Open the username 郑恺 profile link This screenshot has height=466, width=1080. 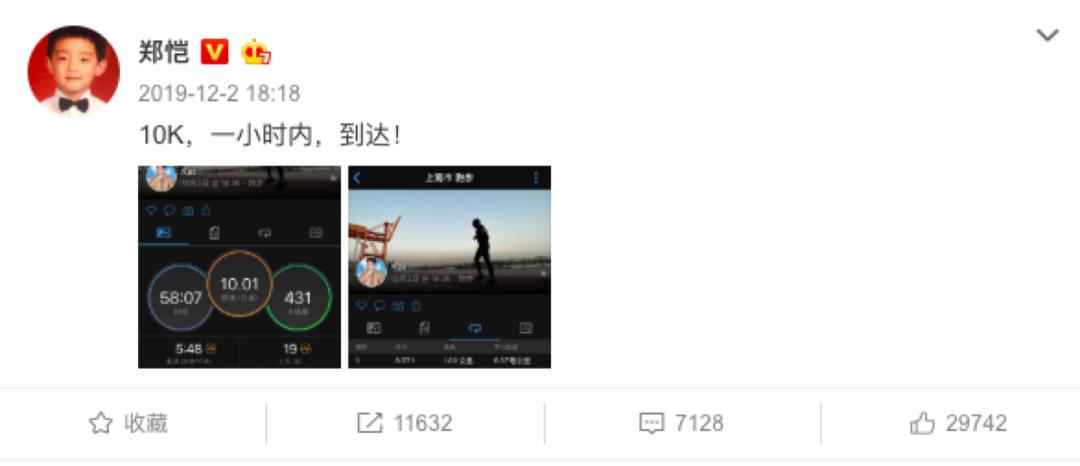point(164,52)
